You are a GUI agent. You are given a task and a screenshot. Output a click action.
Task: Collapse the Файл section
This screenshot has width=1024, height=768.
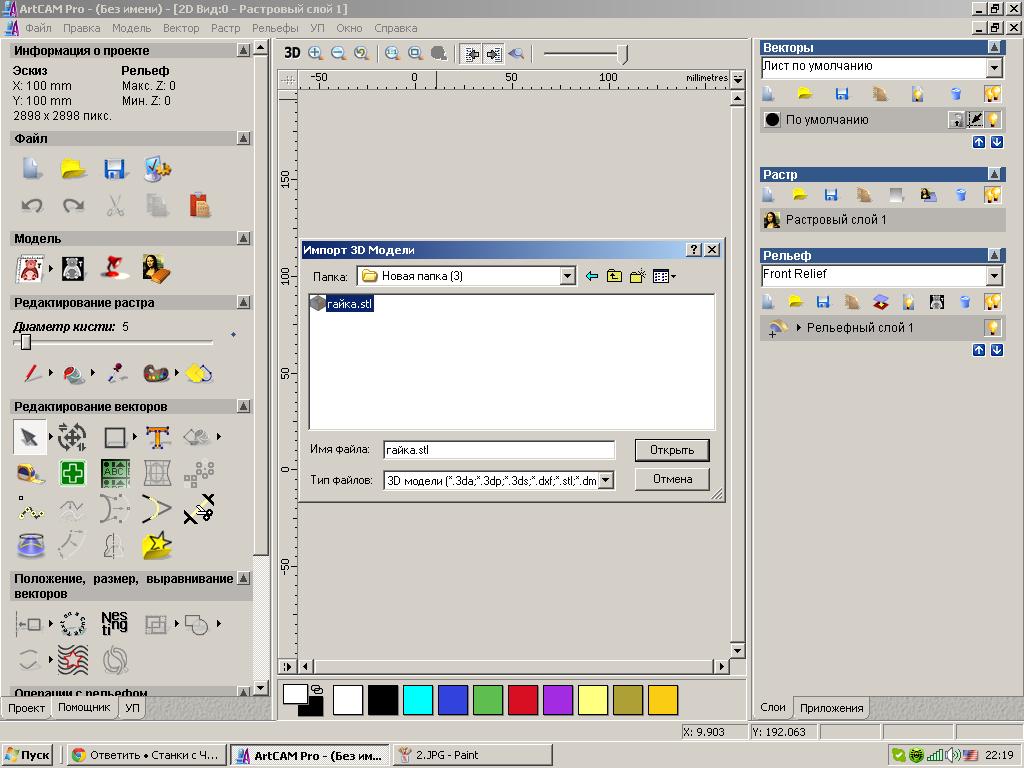coord(244,138)
